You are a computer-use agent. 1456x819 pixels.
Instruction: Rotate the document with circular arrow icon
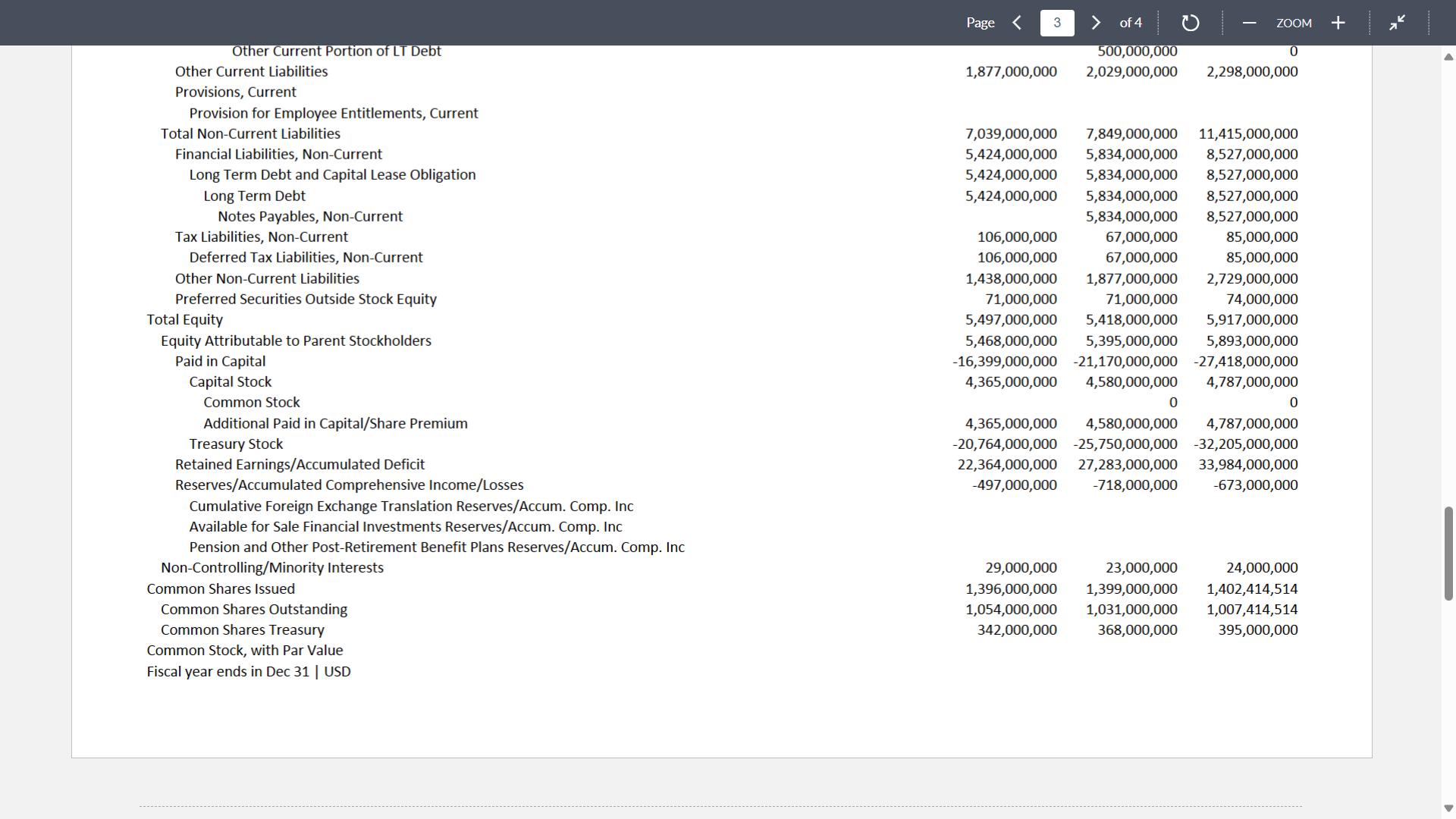1191,23
